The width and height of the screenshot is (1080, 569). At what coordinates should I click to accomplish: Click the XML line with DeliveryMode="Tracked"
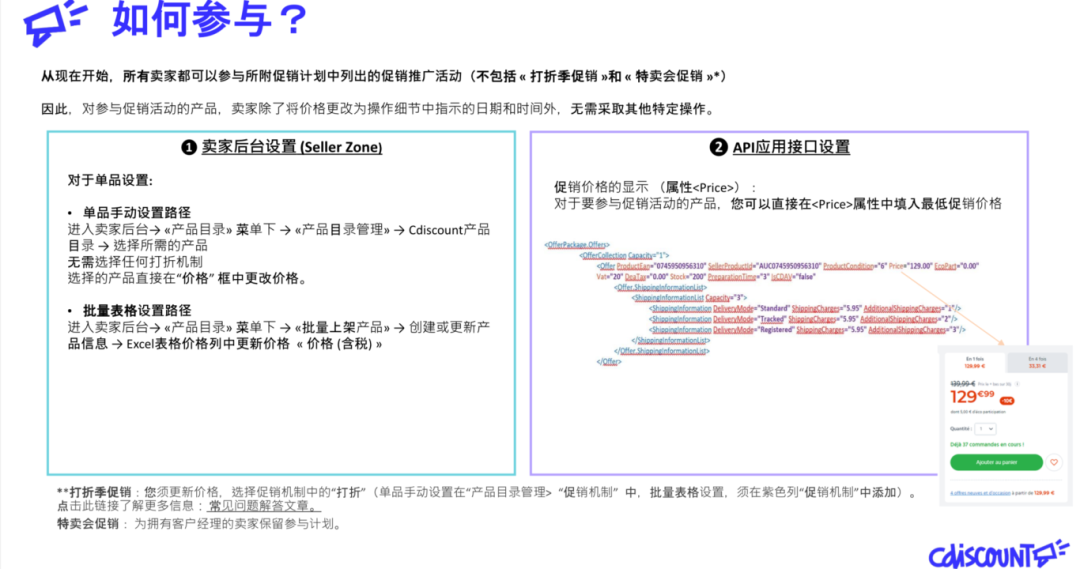pos(803,319)
